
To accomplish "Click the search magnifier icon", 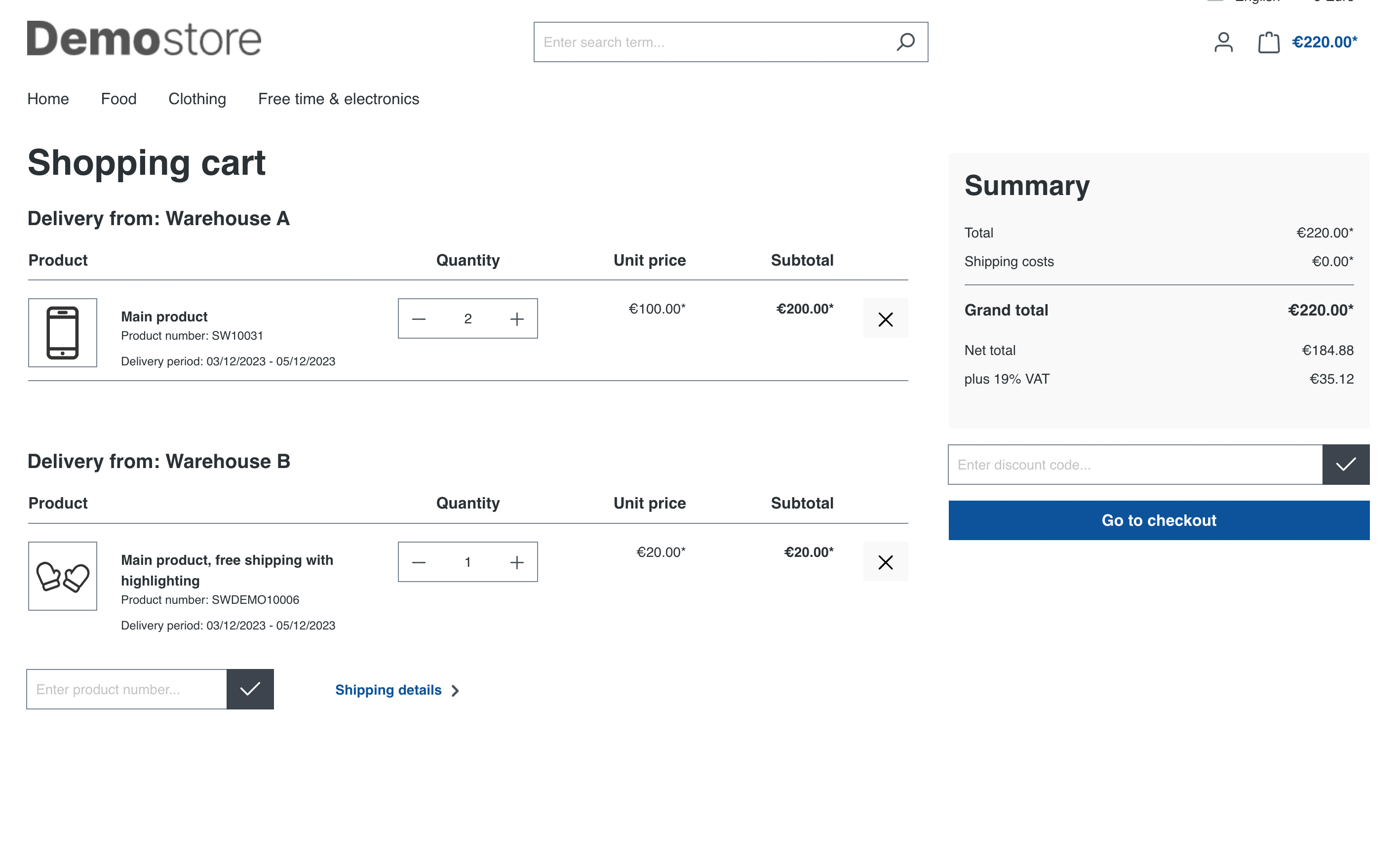I will point(905,42).
